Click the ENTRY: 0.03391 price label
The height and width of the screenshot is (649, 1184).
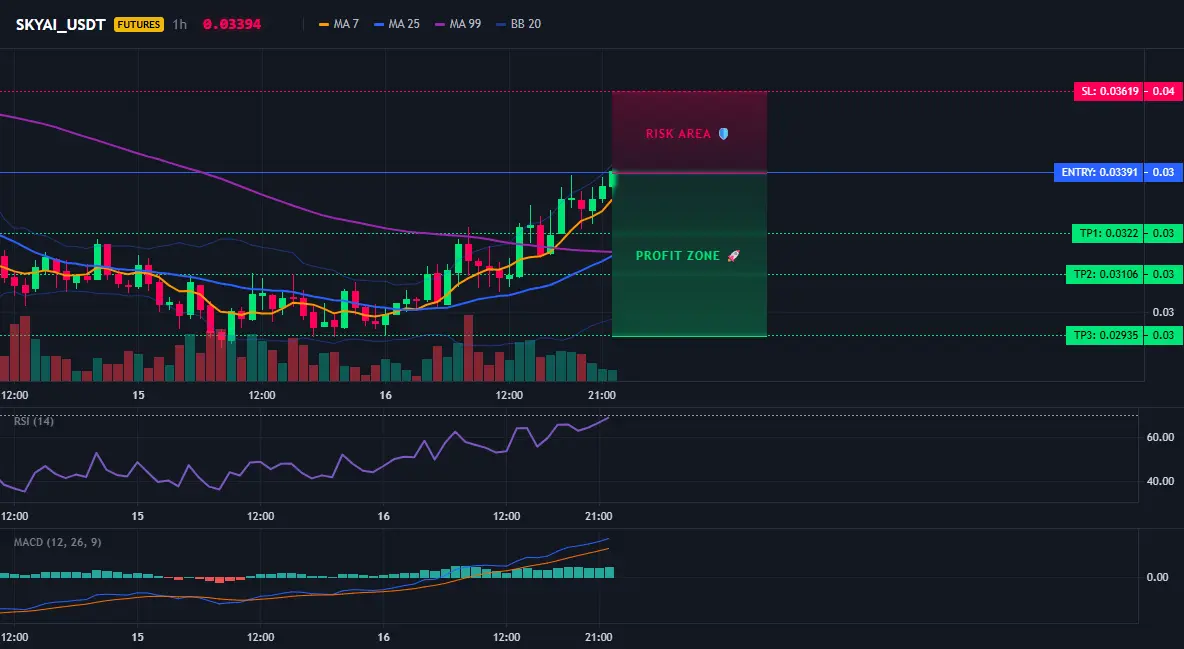pyautogui.click(x=1099, y=172)
